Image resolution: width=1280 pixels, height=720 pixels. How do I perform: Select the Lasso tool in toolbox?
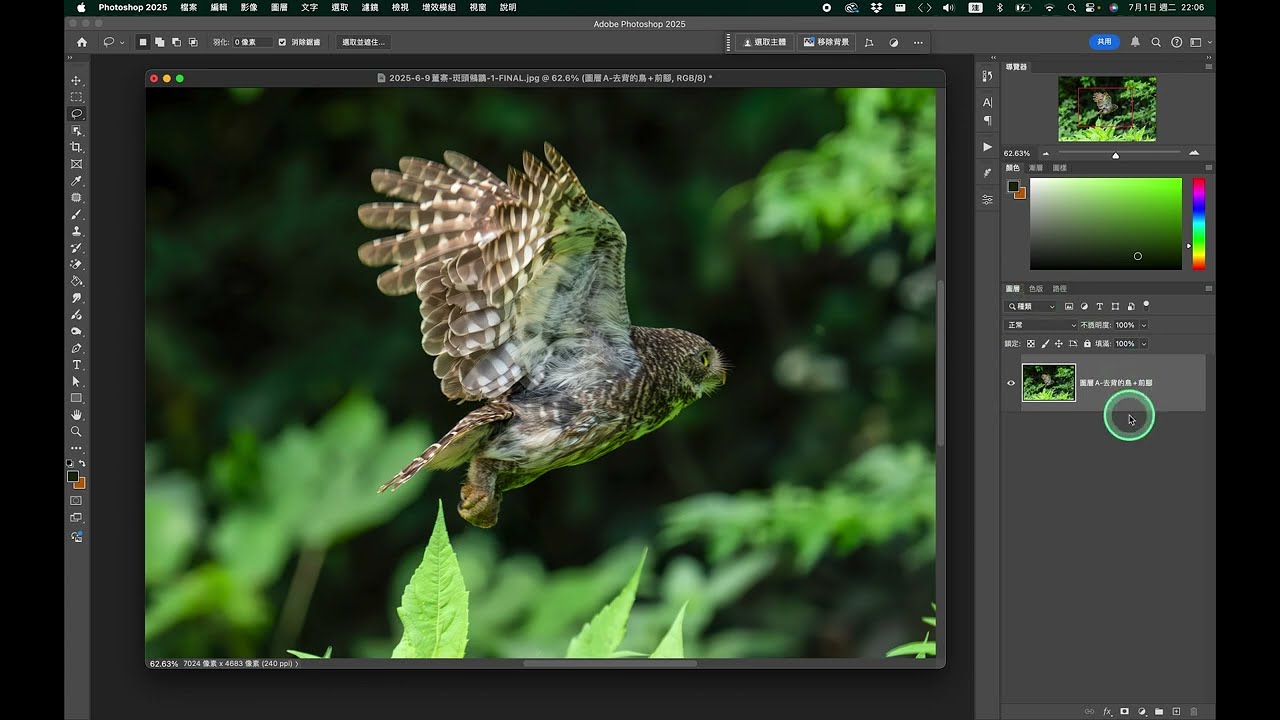pos(76,114)
